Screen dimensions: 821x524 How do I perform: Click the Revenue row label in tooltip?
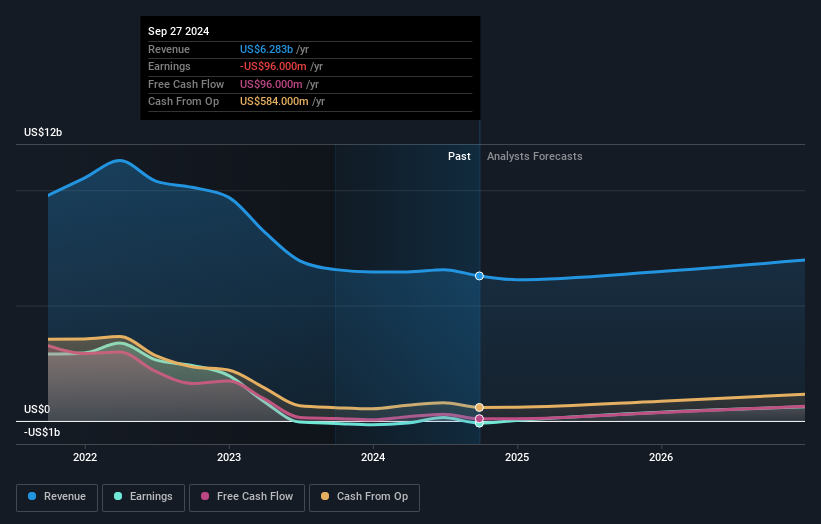coord(169,49)
